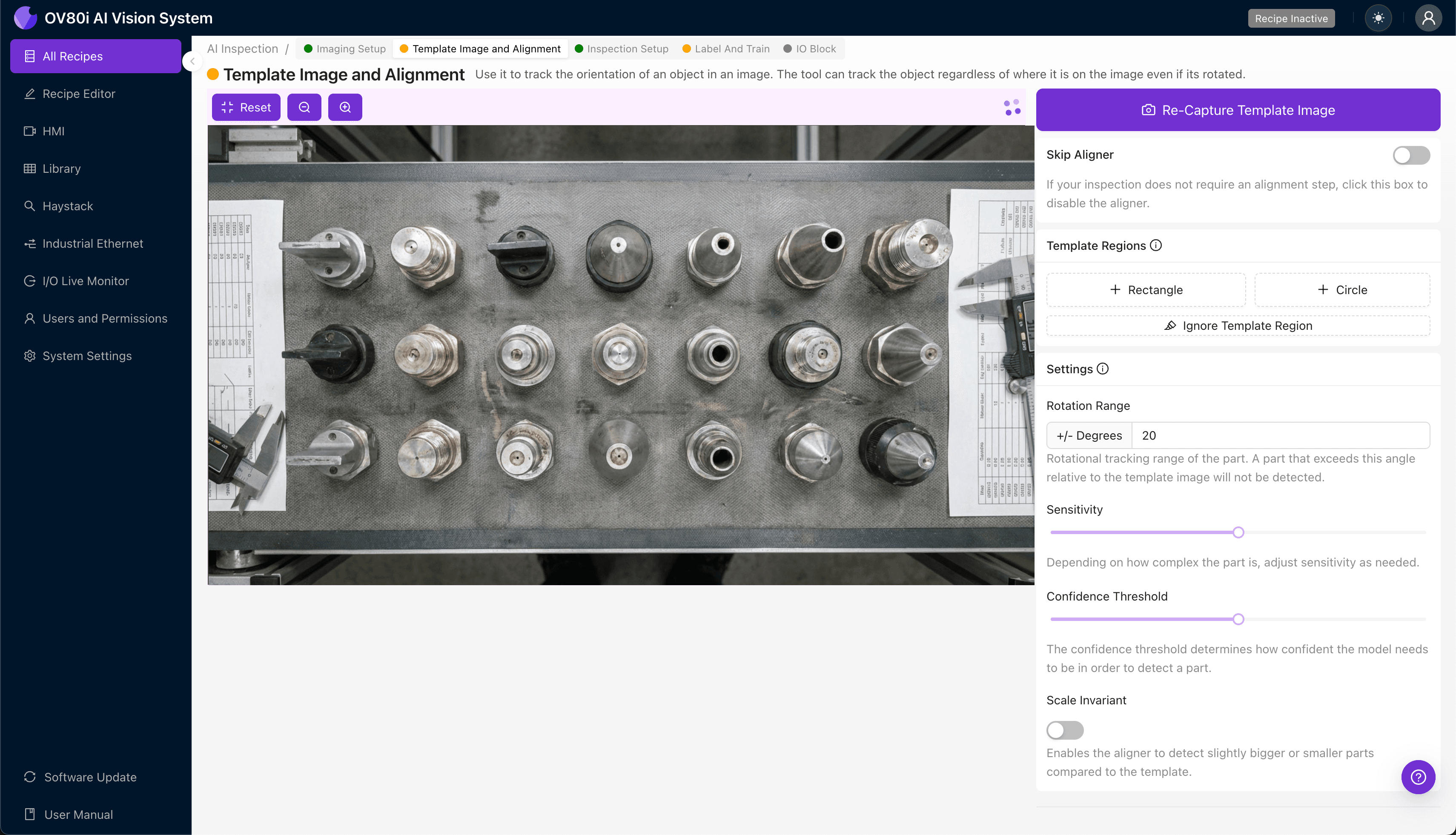The height and width of the screenshot is (835, 1456).
Task: Enable the Scale Invariant toggle
Action: (1064, 730)
